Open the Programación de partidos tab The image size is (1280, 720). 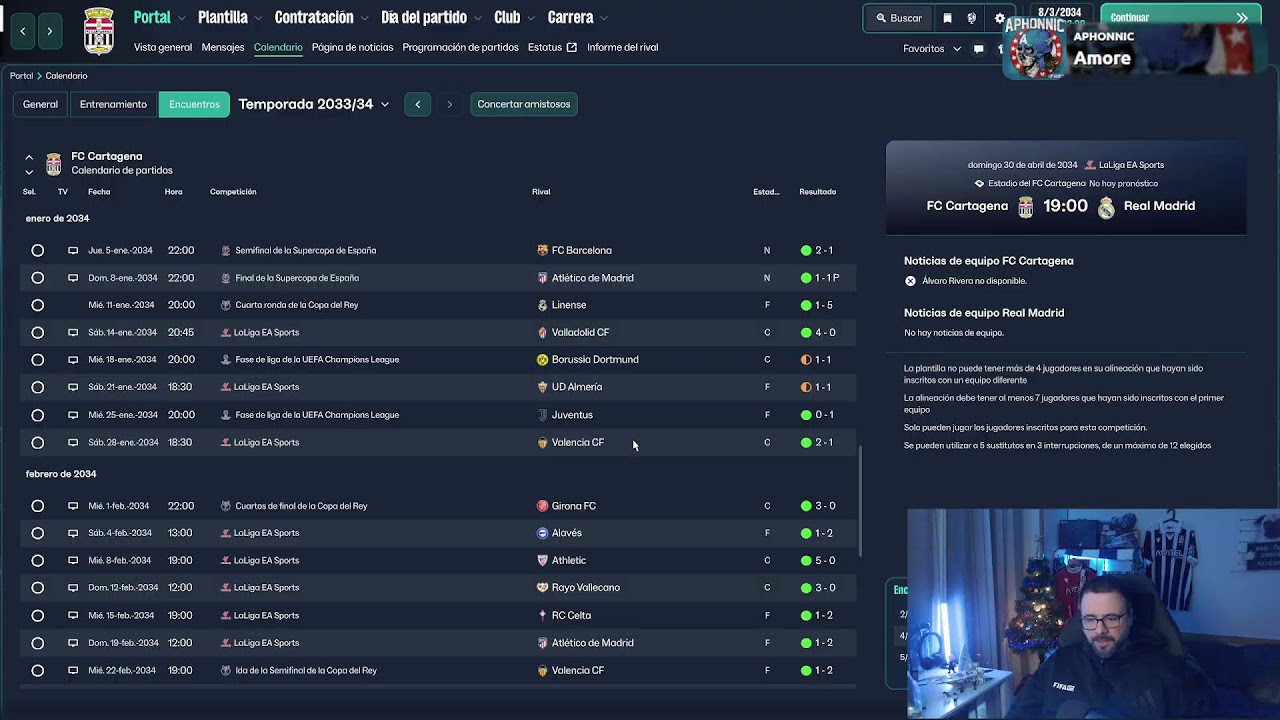460,47
